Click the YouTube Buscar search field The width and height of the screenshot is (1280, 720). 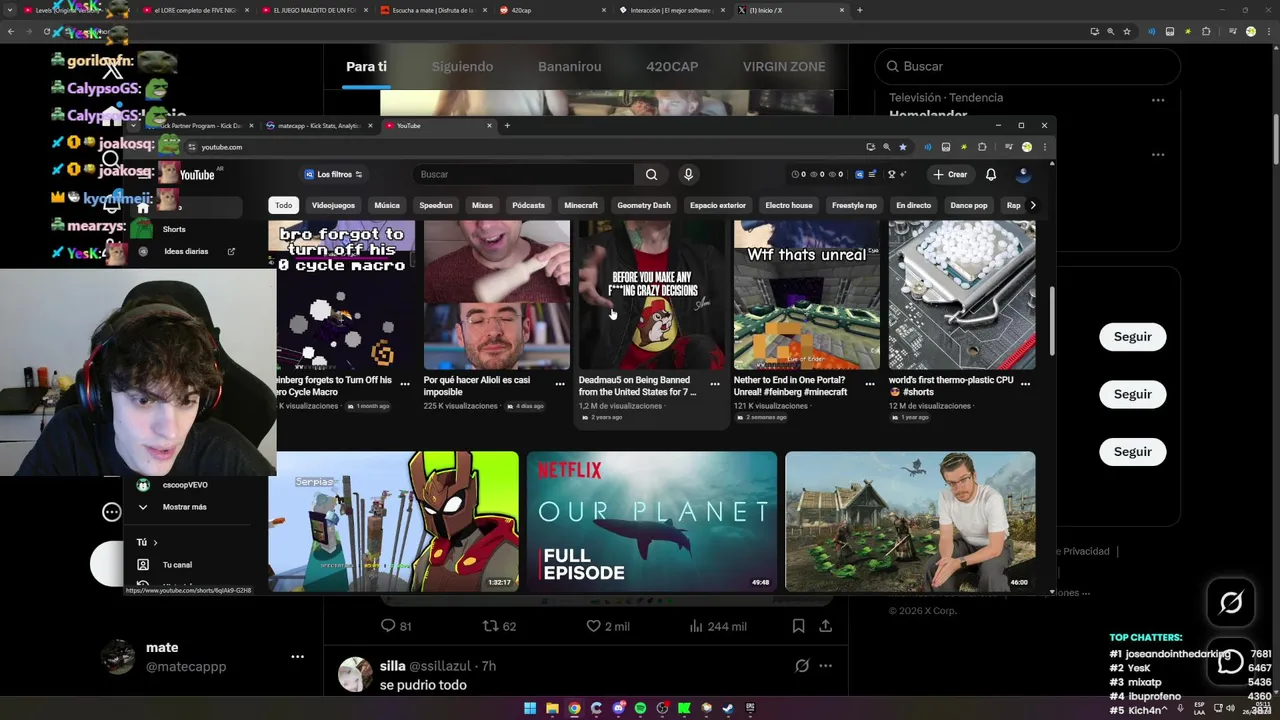pyautogui.click(x=523, y=174)
